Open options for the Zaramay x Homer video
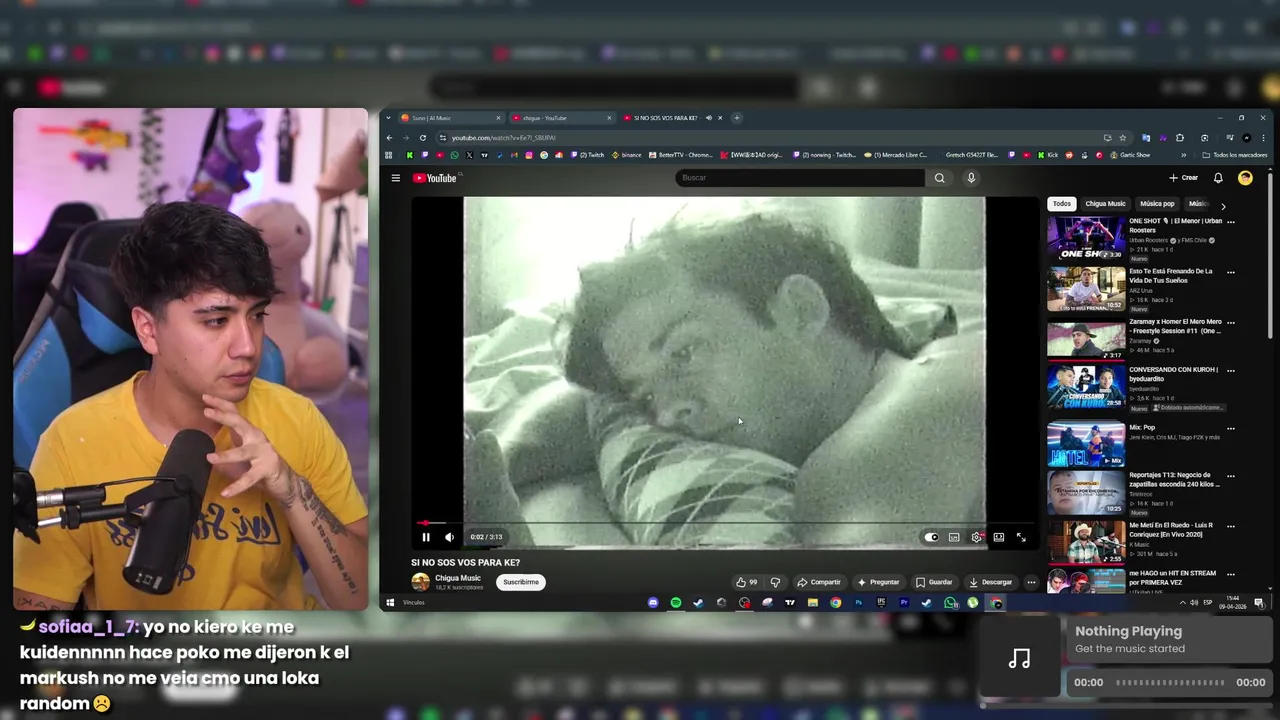The height and width of the screenshot is (720, 1280). (1231, 323)
